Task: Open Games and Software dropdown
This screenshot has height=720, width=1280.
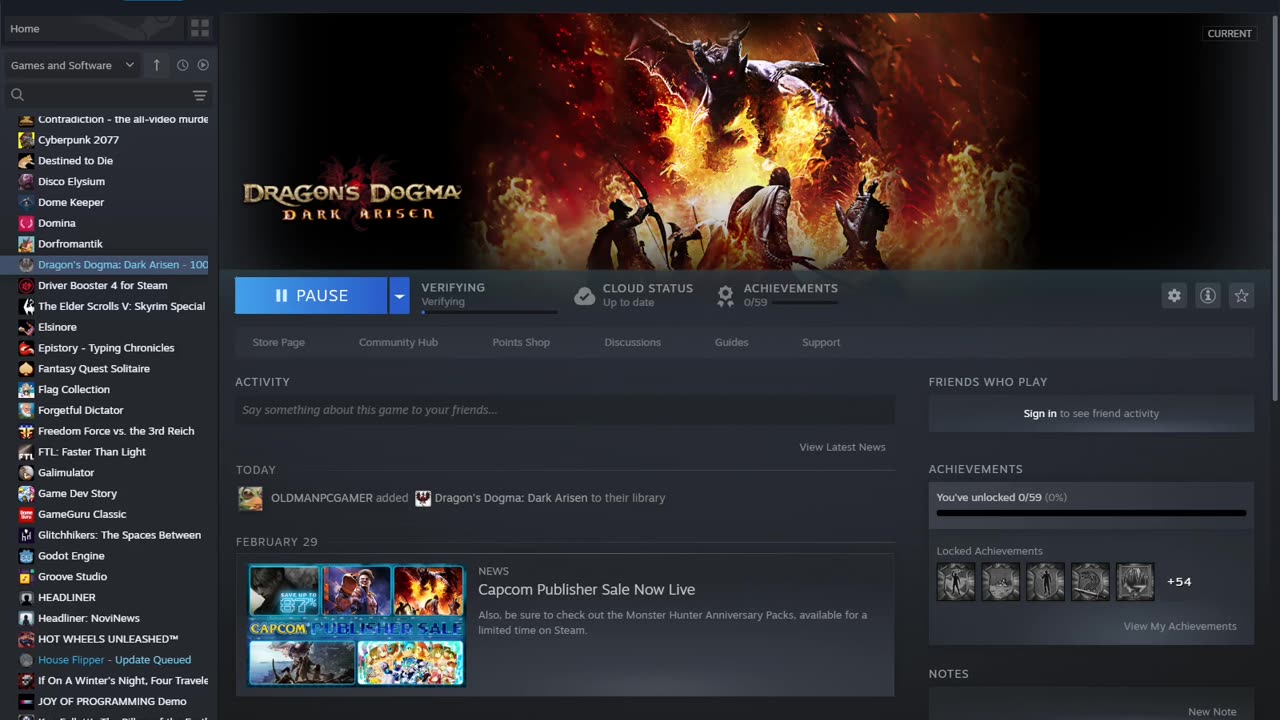Action: (72, 65)
